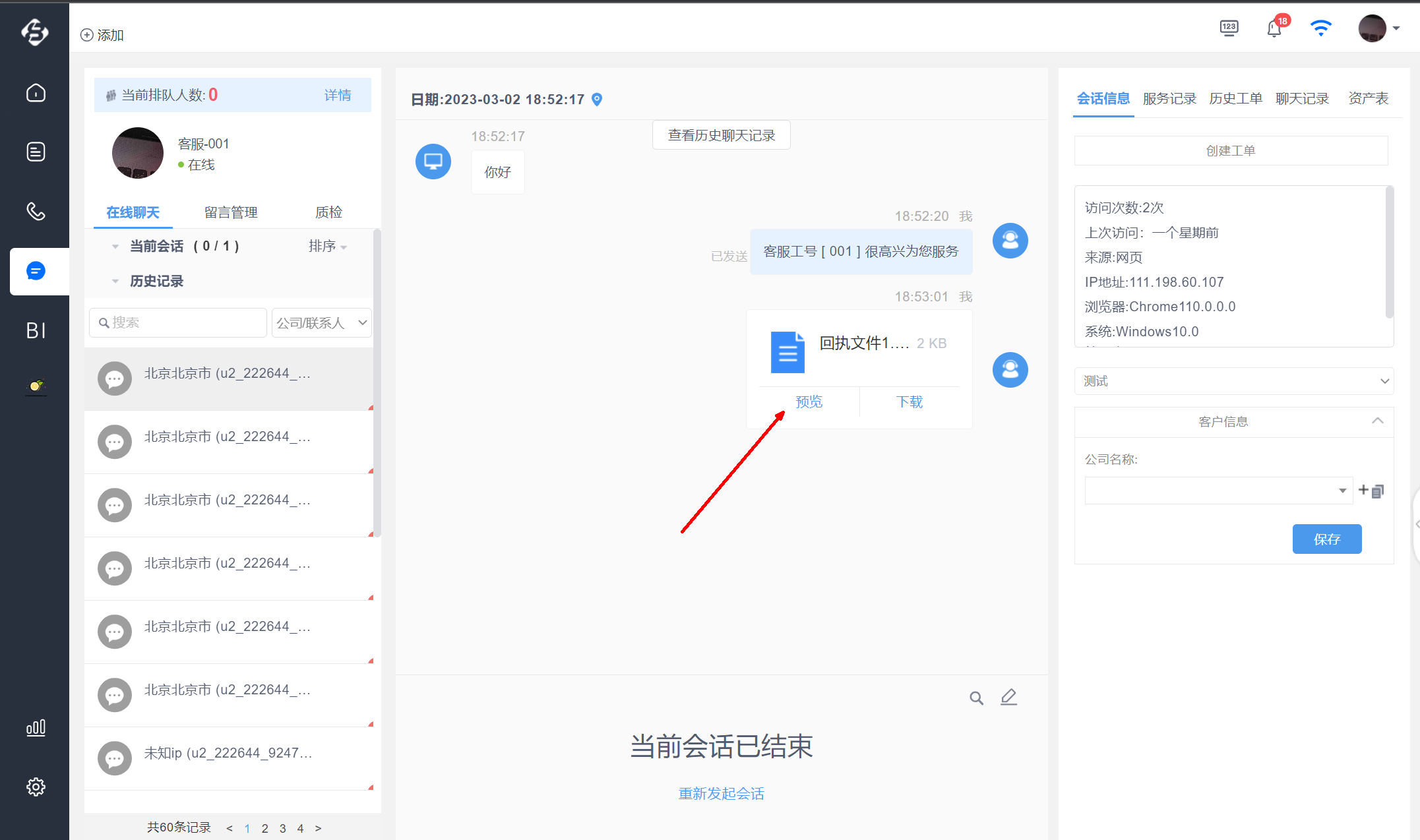Open the phone call icon in sidebar
The height and width of the screenshot is (840, 1420).
click(36, 212)
